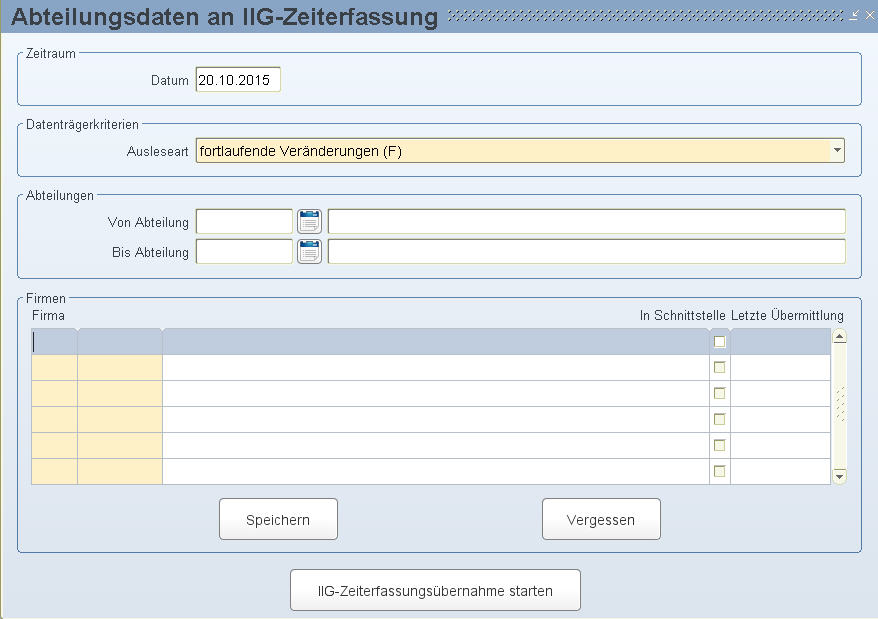Expand the Ausleseart dropdown arrow
878x619 pixels.
837,151
